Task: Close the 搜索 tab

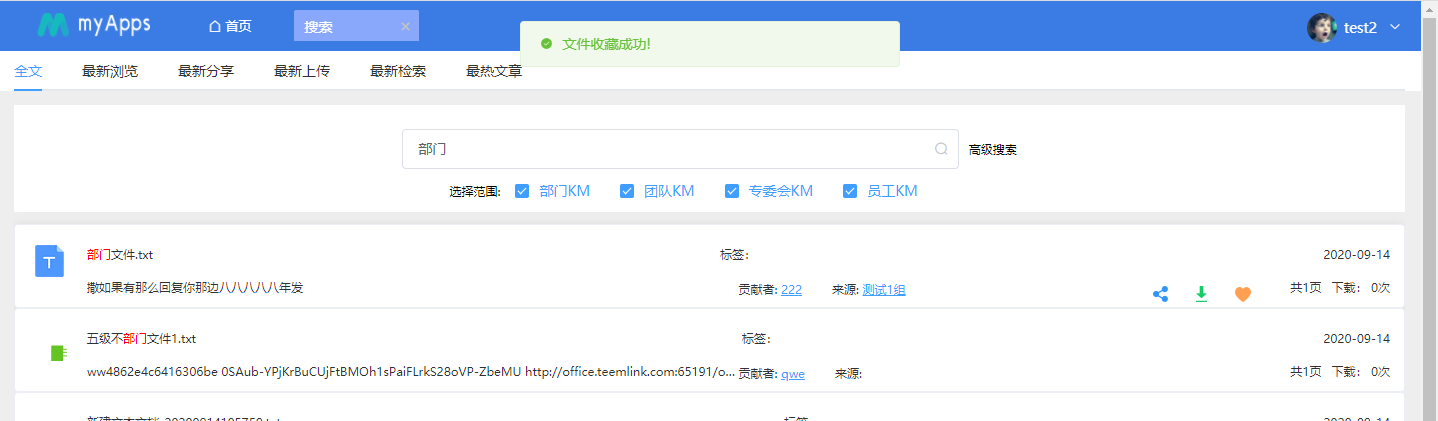Action: point(405,27)
